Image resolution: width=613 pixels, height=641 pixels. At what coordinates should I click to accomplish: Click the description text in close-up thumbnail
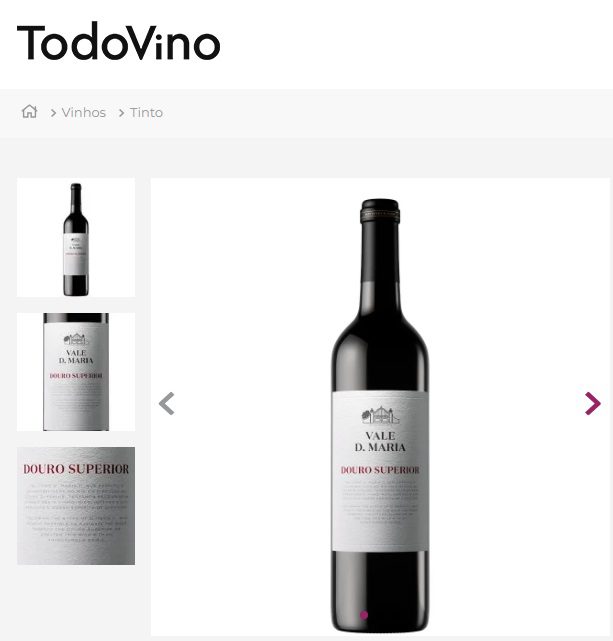(76, 513)
